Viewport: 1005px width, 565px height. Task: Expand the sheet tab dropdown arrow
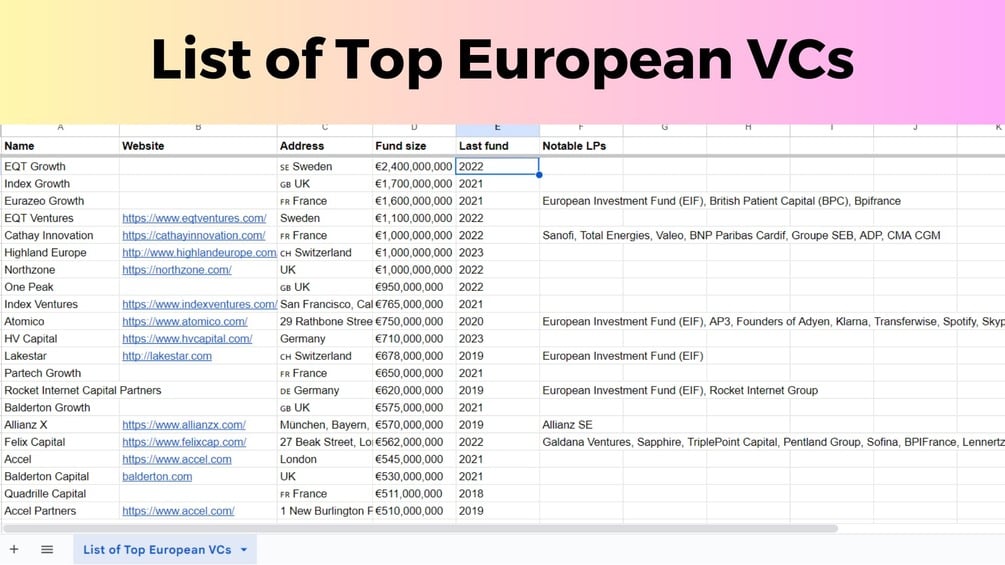[244, 550]
